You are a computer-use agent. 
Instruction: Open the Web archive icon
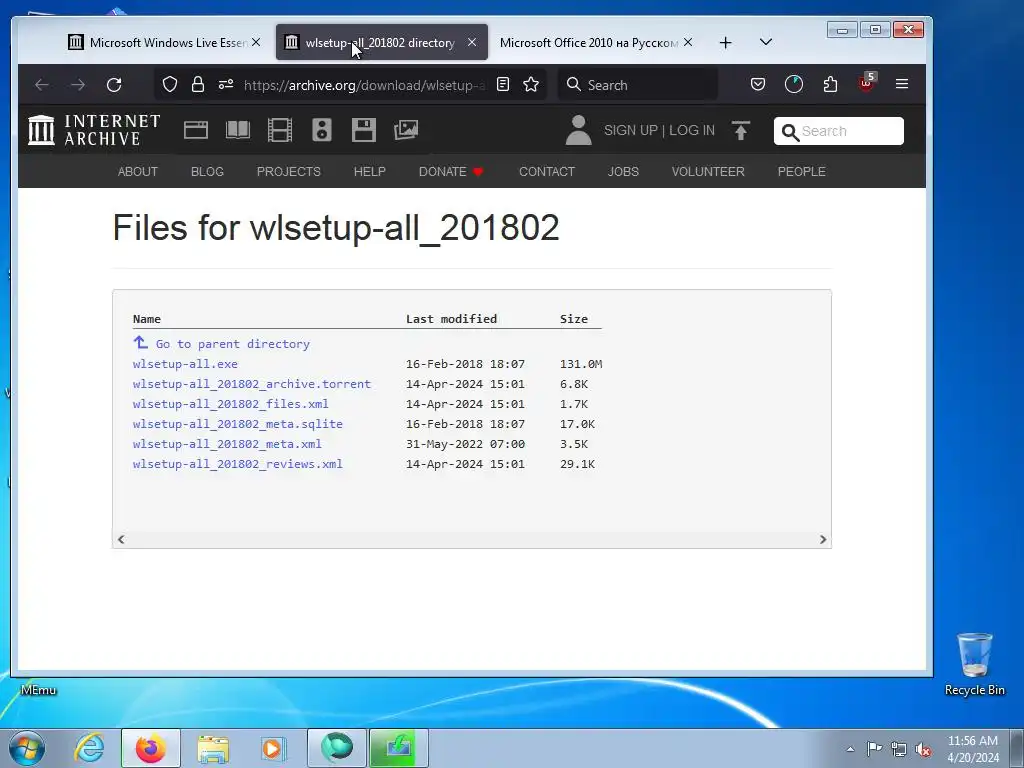click(195, 130)
